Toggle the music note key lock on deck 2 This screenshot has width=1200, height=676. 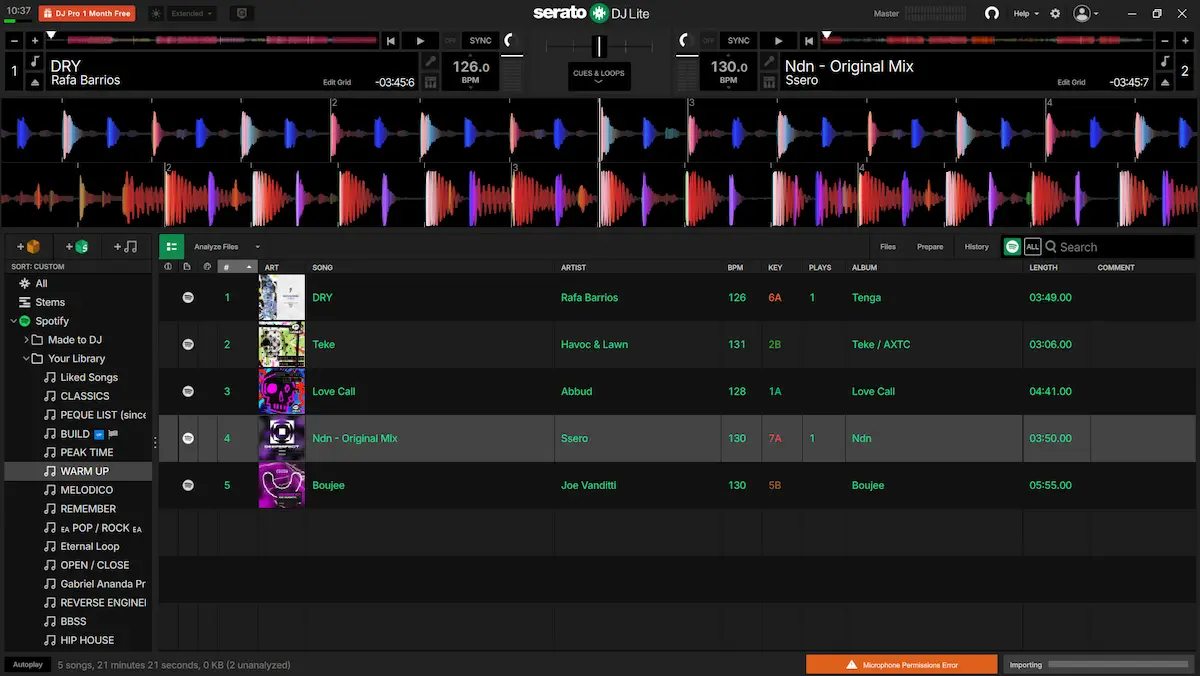(x=1165, y=62)
